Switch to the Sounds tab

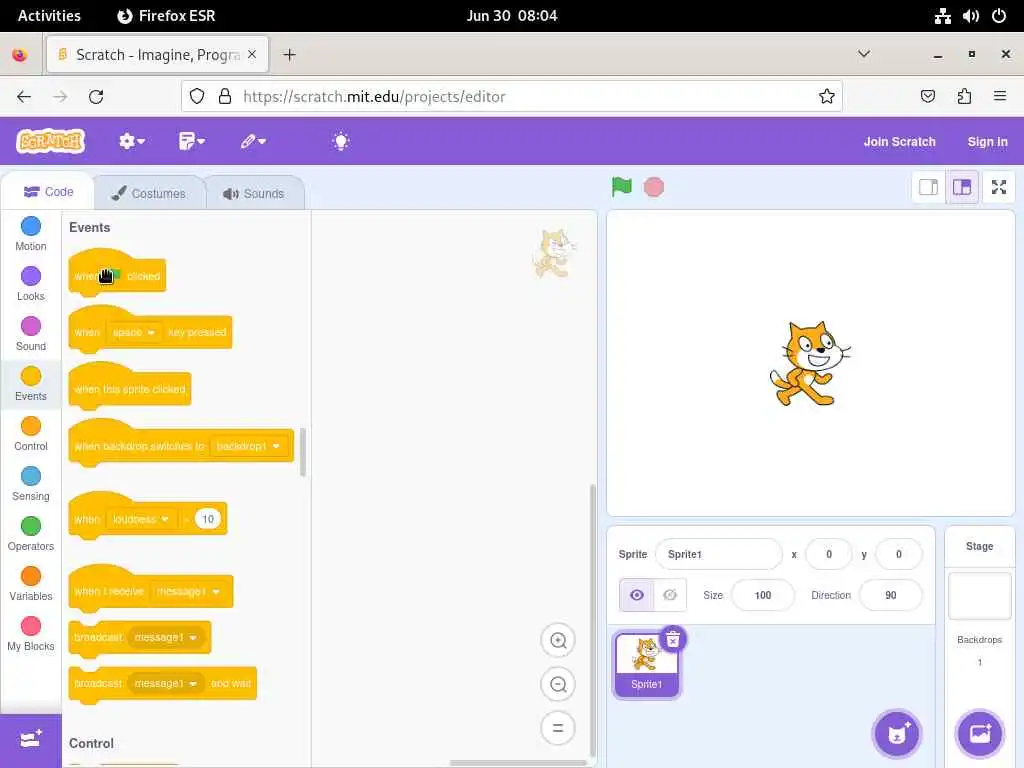point(254,193)
